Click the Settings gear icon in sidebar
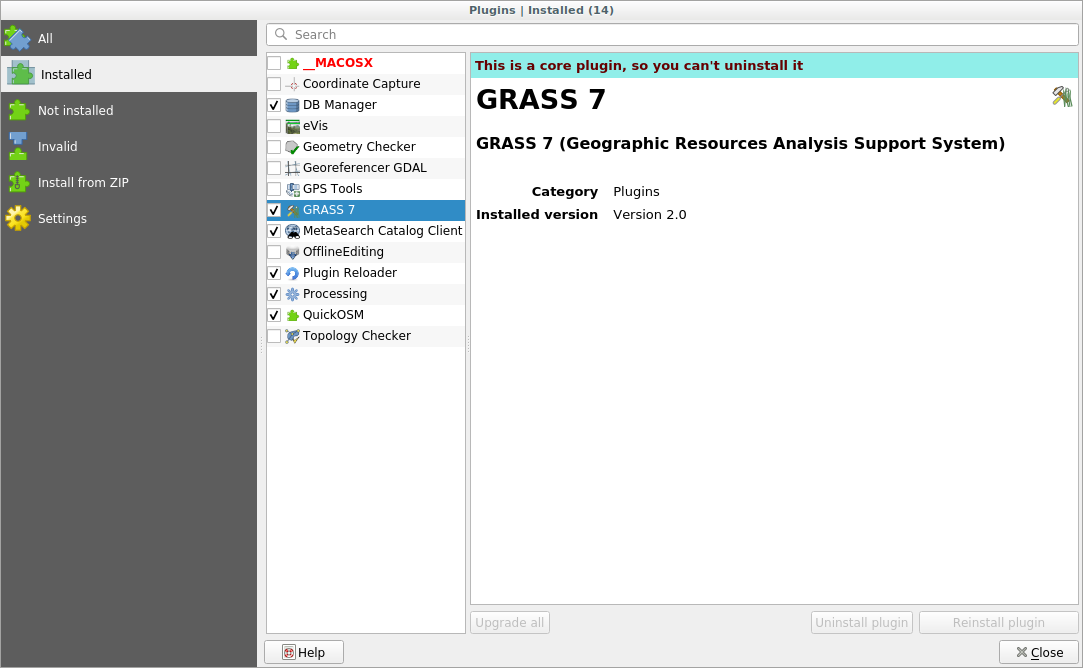The height and width of the screenshot is (668, 1083). pos(20,217)
